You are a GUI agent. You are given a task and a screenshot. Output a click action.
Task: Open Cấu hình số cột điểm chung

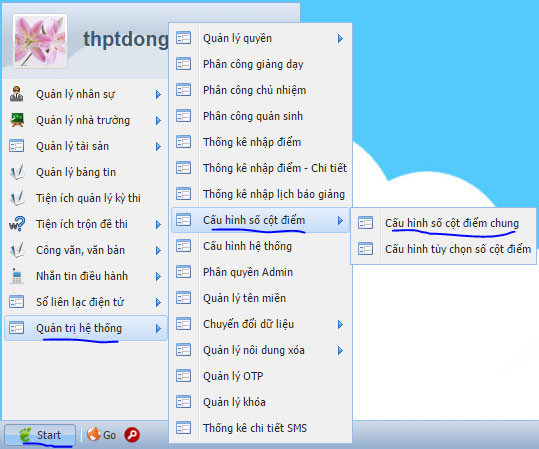click(x=443, y=223)
